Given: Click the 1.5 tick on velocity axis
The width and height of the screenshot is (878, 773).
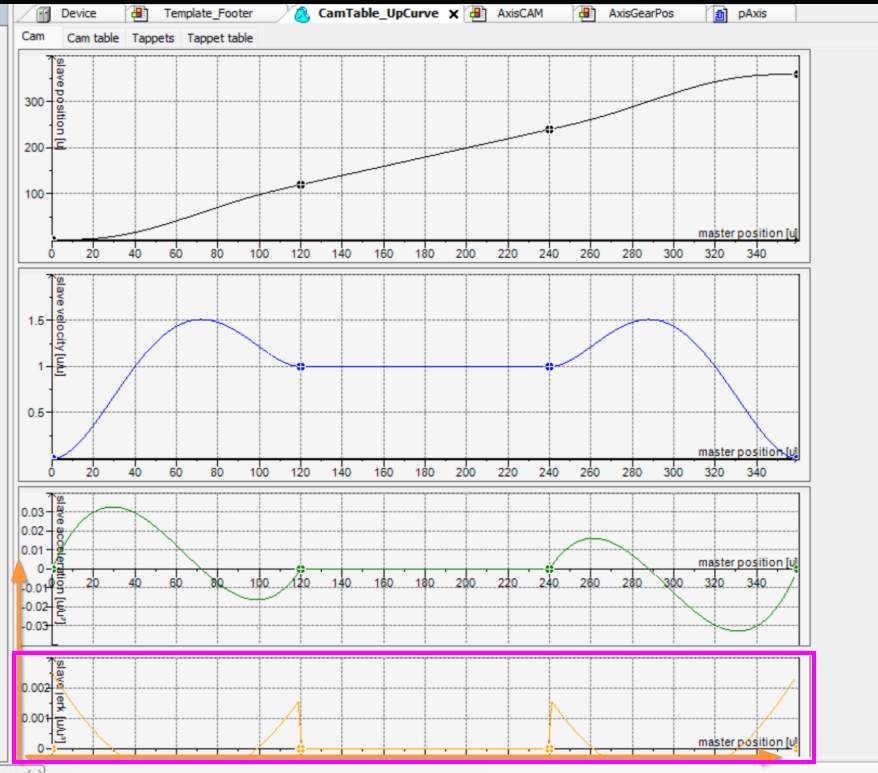Looking at the screenshot, I should [x=36, y=321].
